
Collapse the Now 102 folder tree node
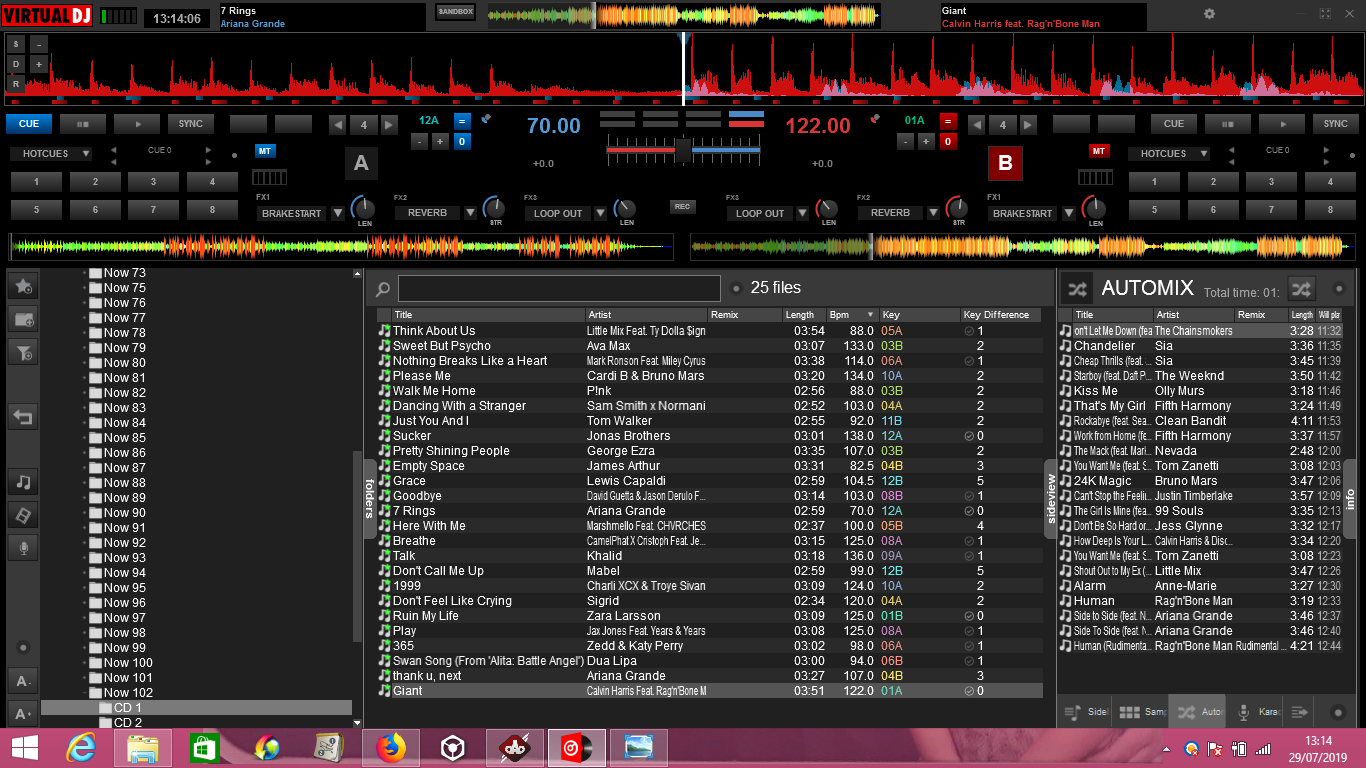click(85, 692)
